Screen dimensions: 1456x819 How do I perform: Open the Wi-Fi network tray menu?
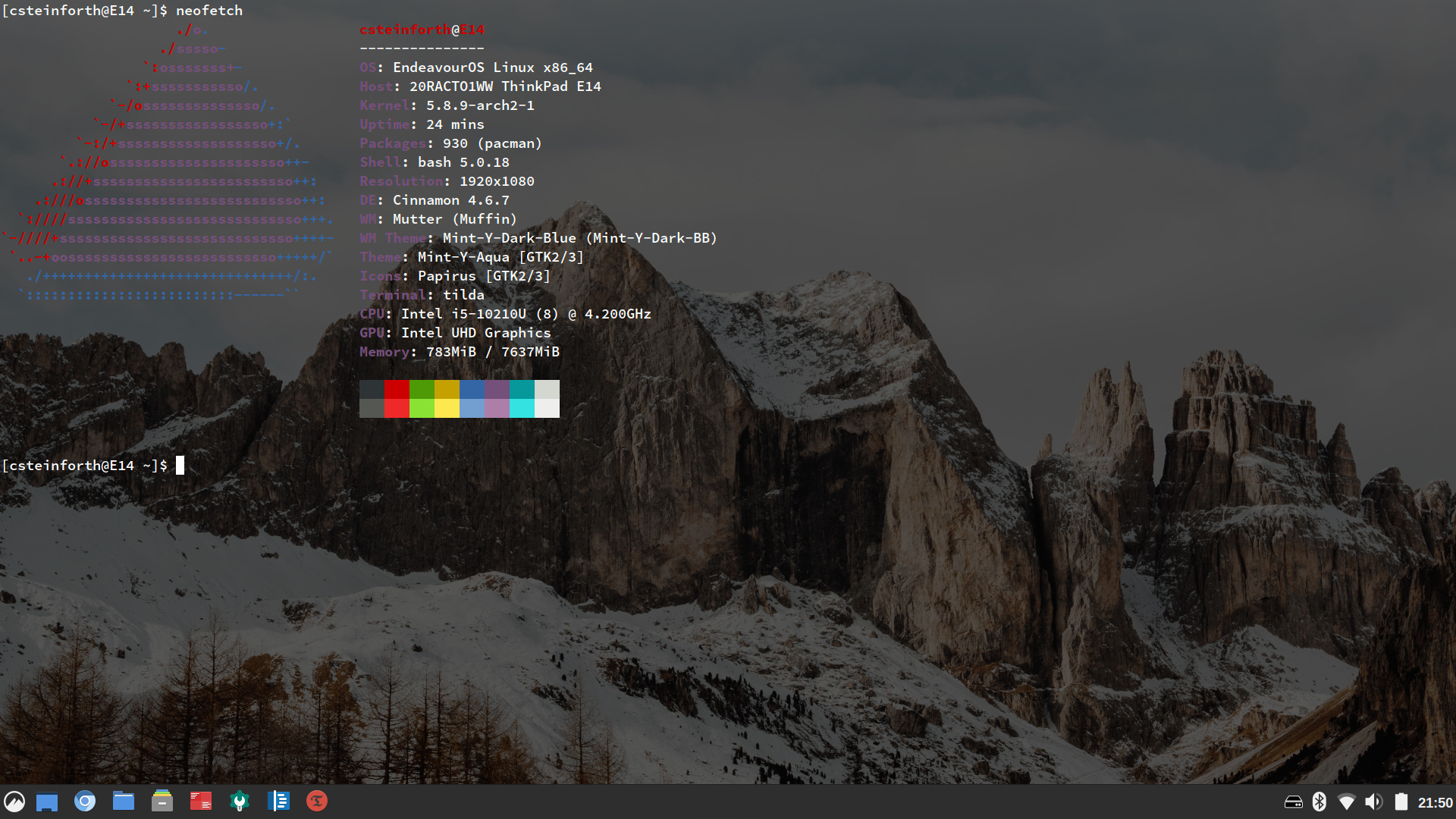(1347, 802)
